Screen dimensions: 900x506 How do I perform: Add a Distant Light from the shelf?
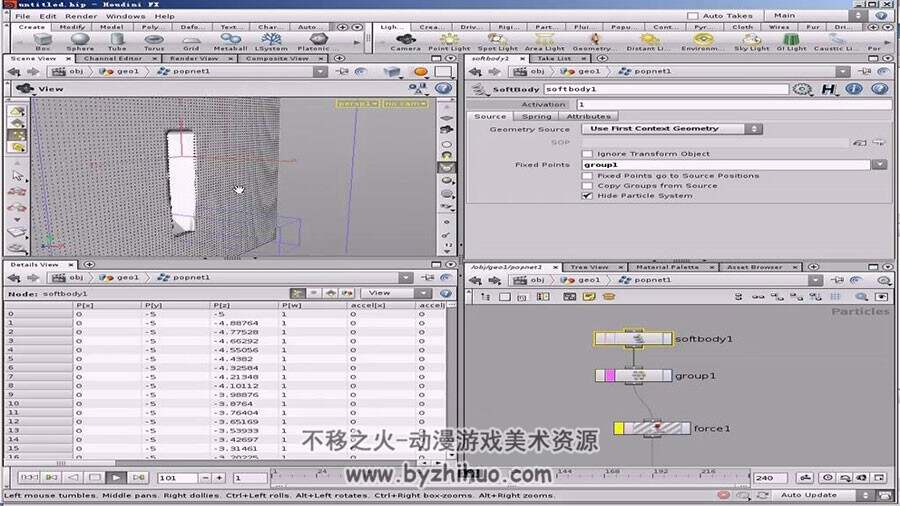coord(649,41)
